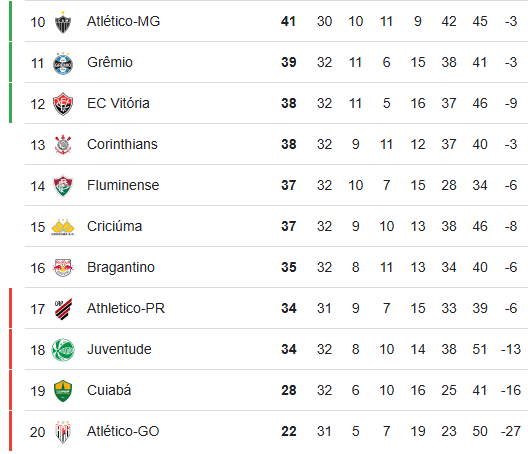Click the EC Vitória club crest

click(63, 104)
